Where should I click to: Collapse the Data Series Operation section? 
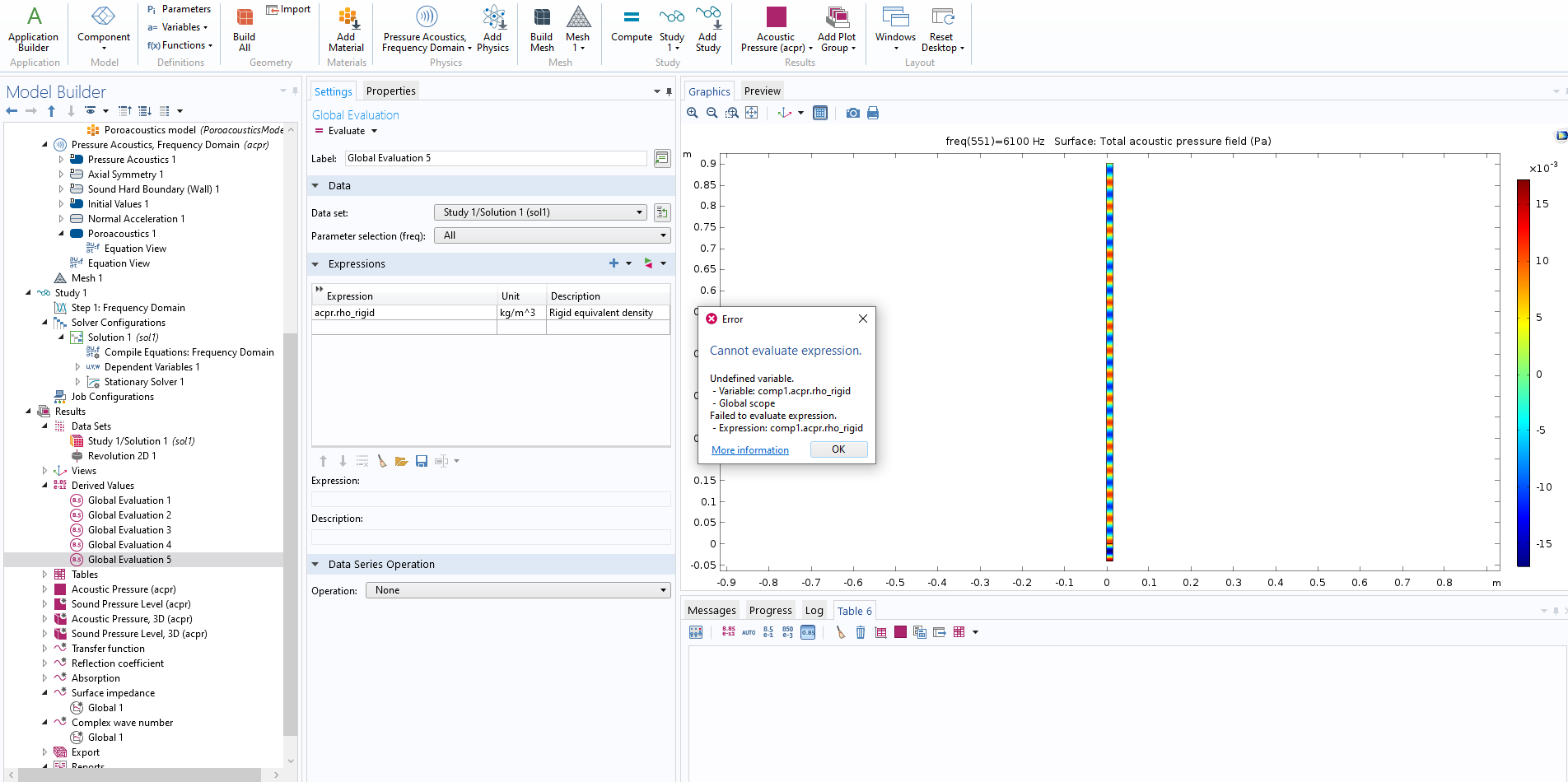click(315, 565)
